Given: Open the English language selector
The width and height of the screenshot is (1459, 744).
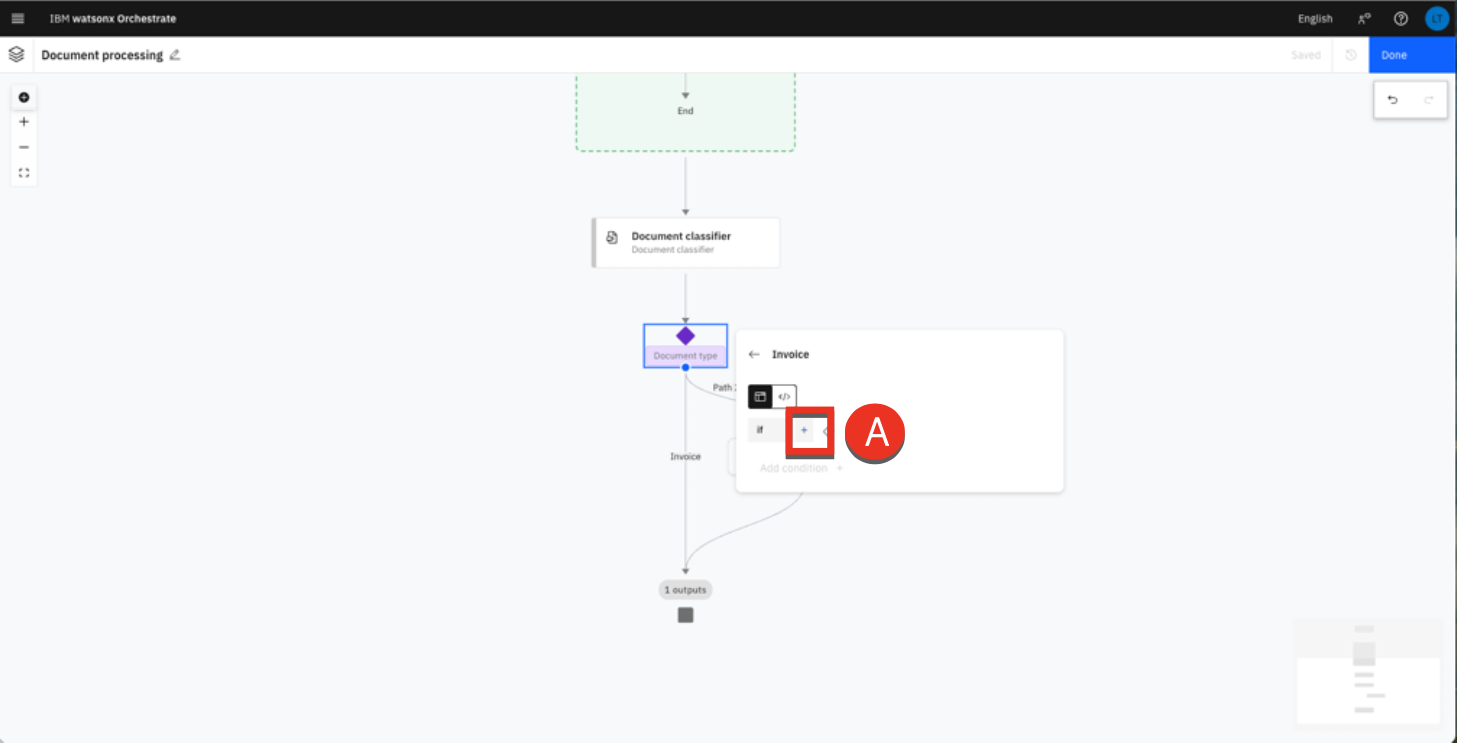Looking at the screenshot, I should tap(1314, 18).
